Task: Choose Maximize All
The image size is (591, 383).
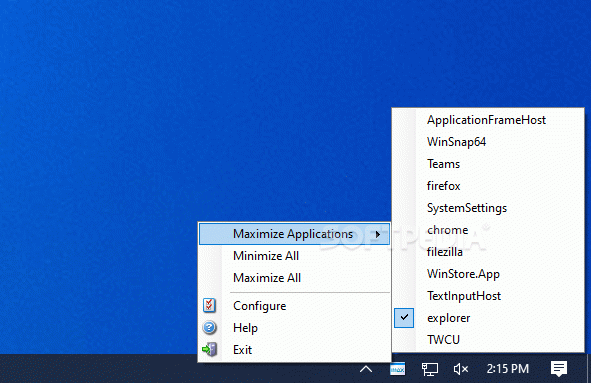Action: pyautogui.click(x=294, y=278)
